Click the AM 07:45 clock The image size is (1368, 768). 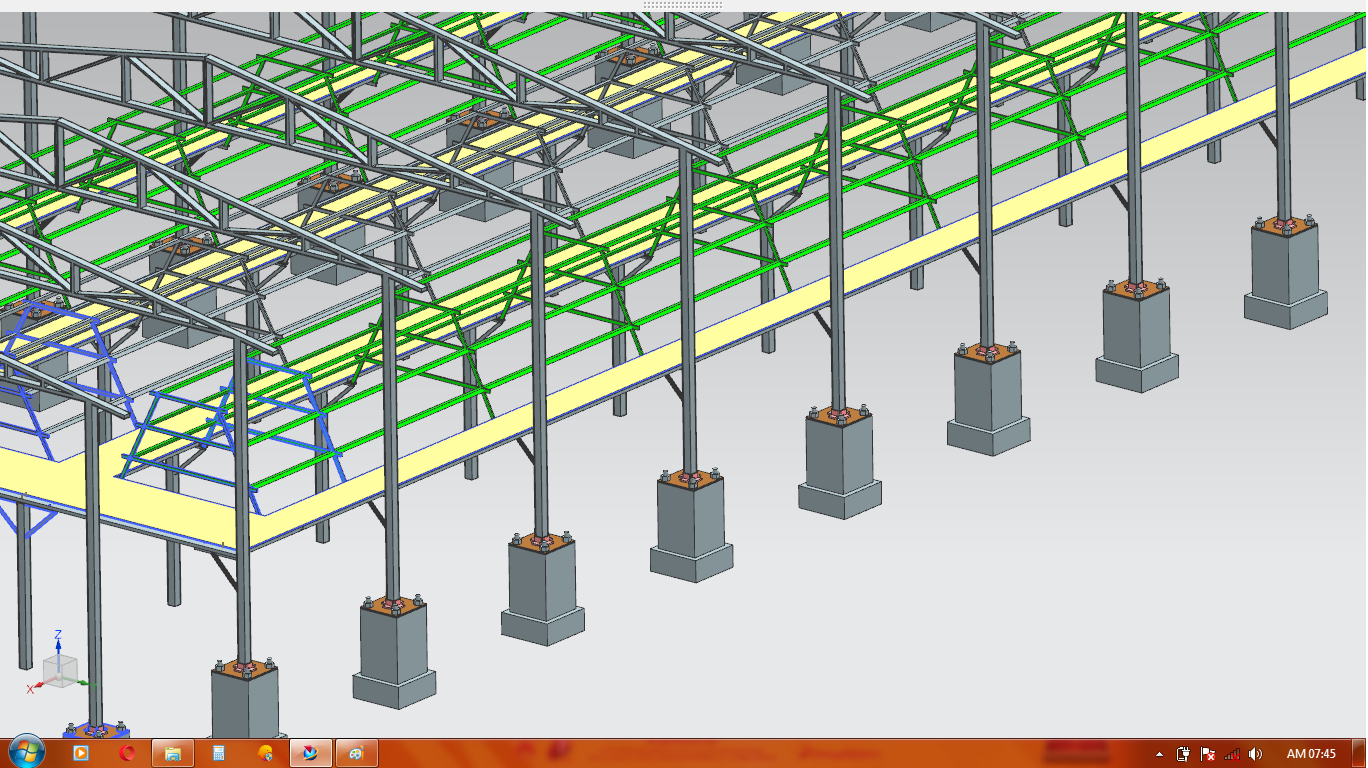1311,754
